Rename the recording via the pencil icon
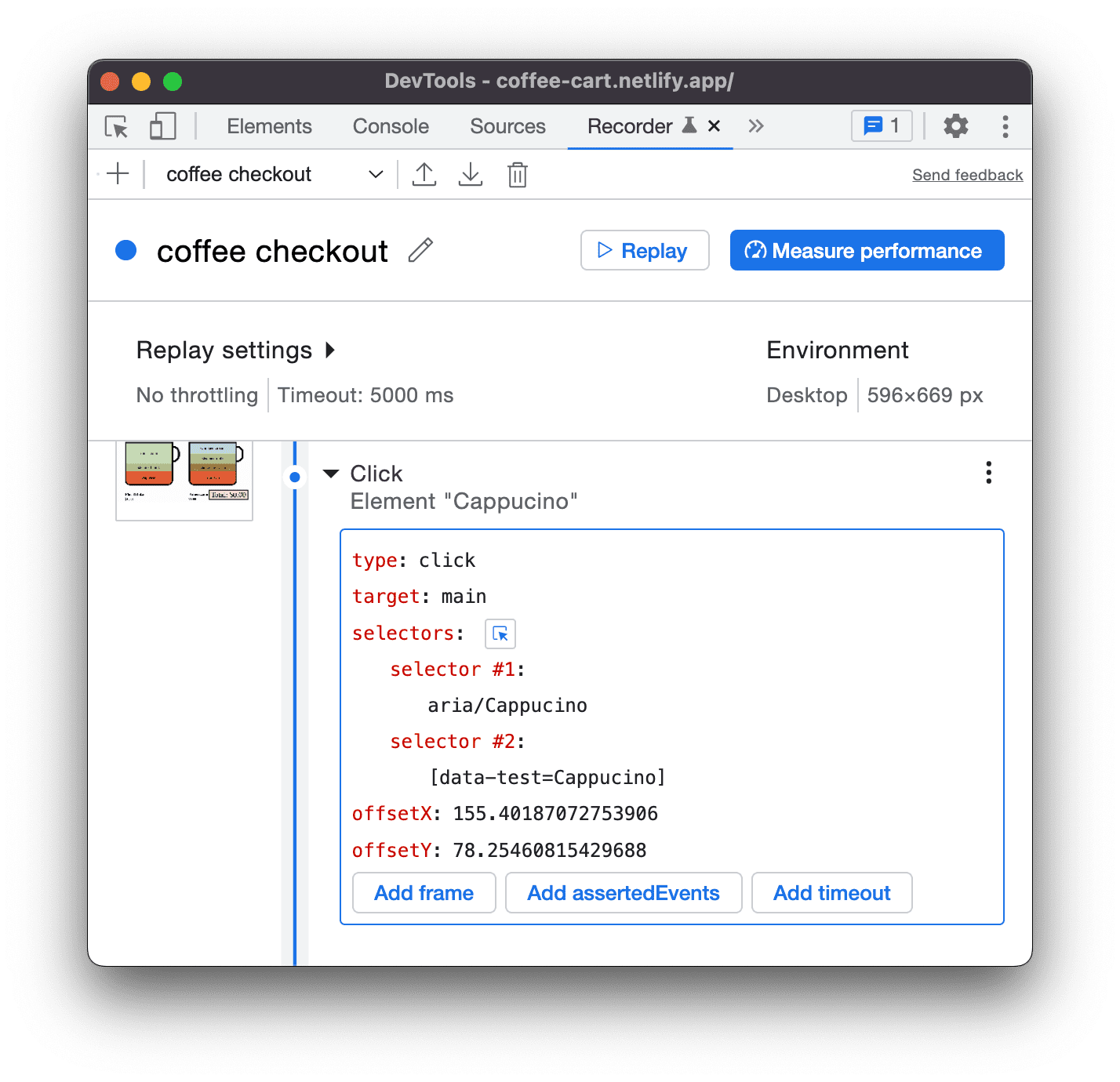Image resolution: width=1120 pixels, height=1082 pixels. [421, 250]
